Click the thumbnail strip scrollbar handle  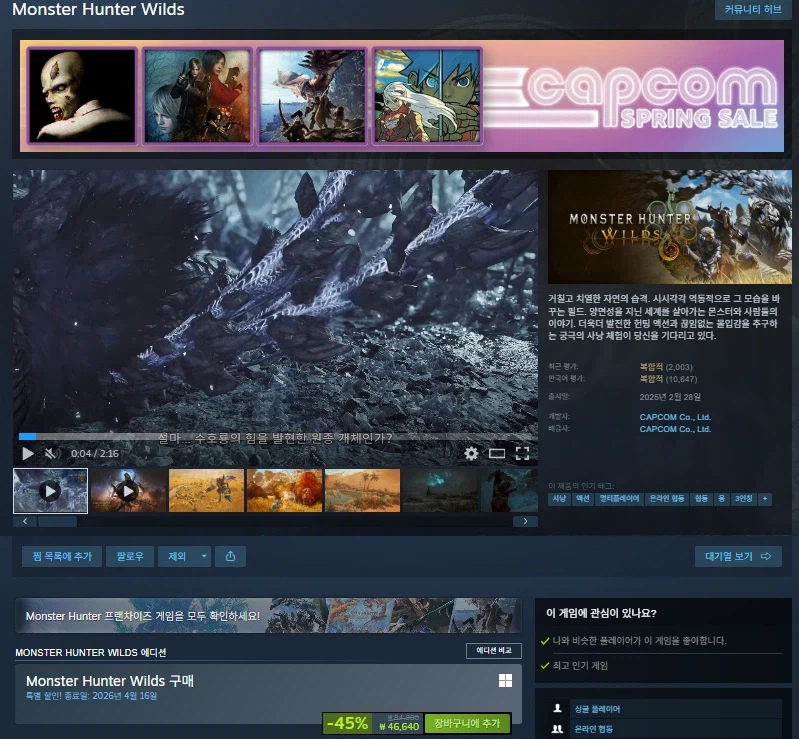tap(58, 521)
